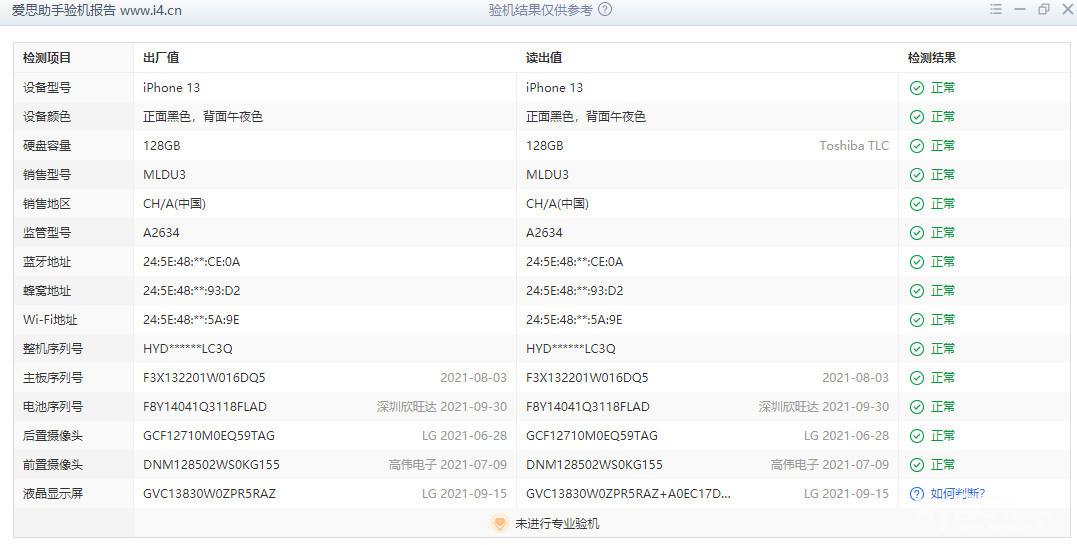This screenshot has width=1077, height=545.
Task: Click the 出厂值 column header
Action: click(x=161, y=58)
